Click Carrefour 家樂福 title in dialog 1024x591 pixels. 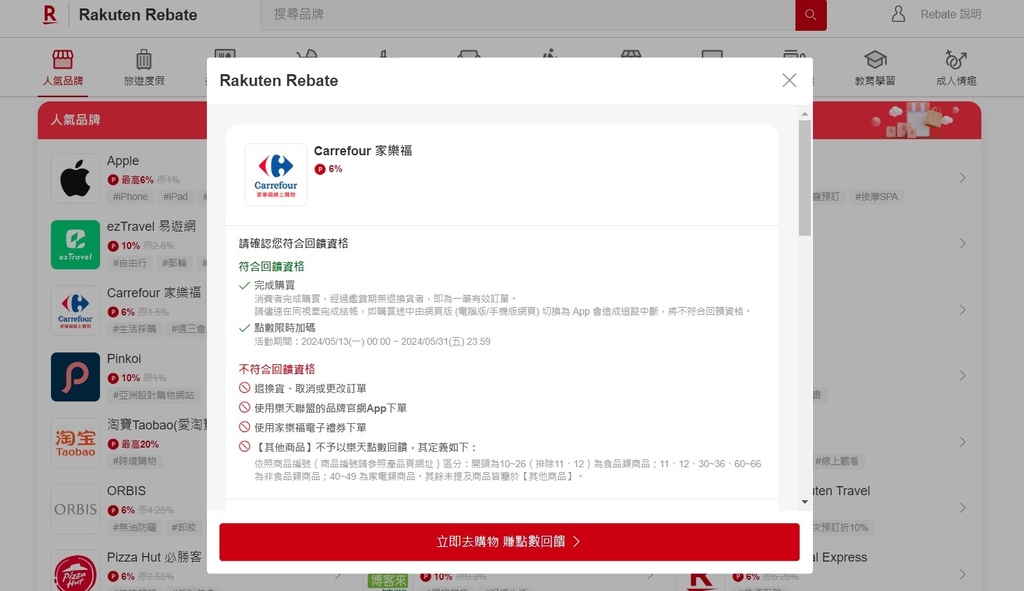coord(363,151)
